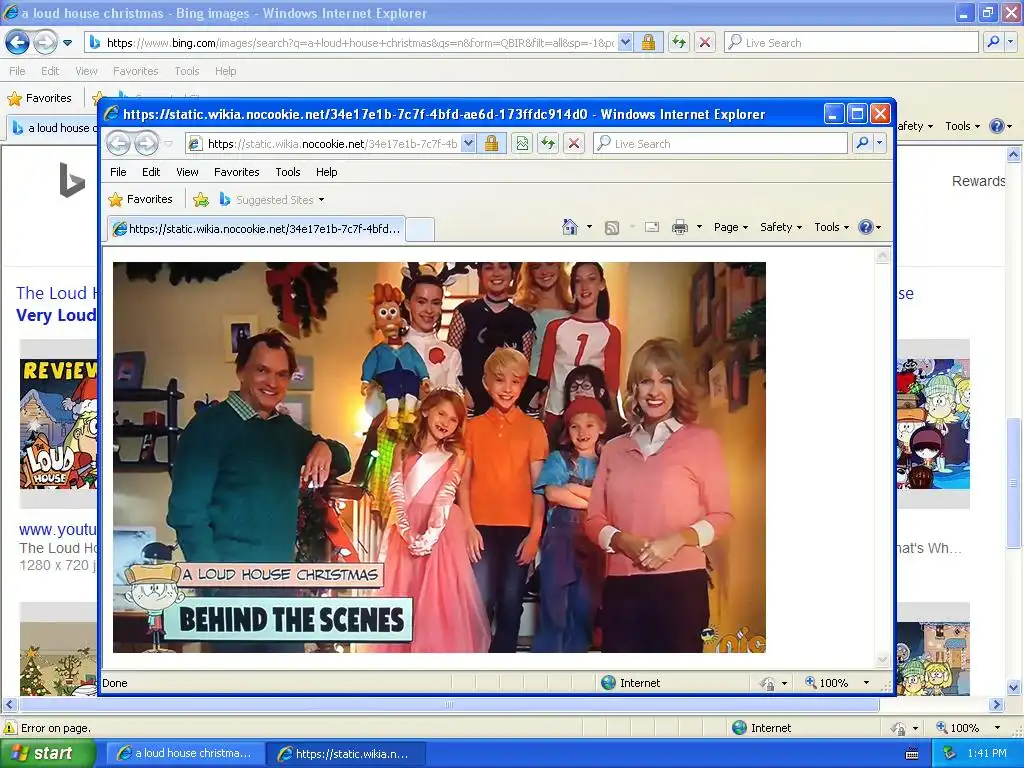Open the recent pages dropdown in the background window
The image size is (1024, 768).
pyautogui.click(x=67, y=43)
